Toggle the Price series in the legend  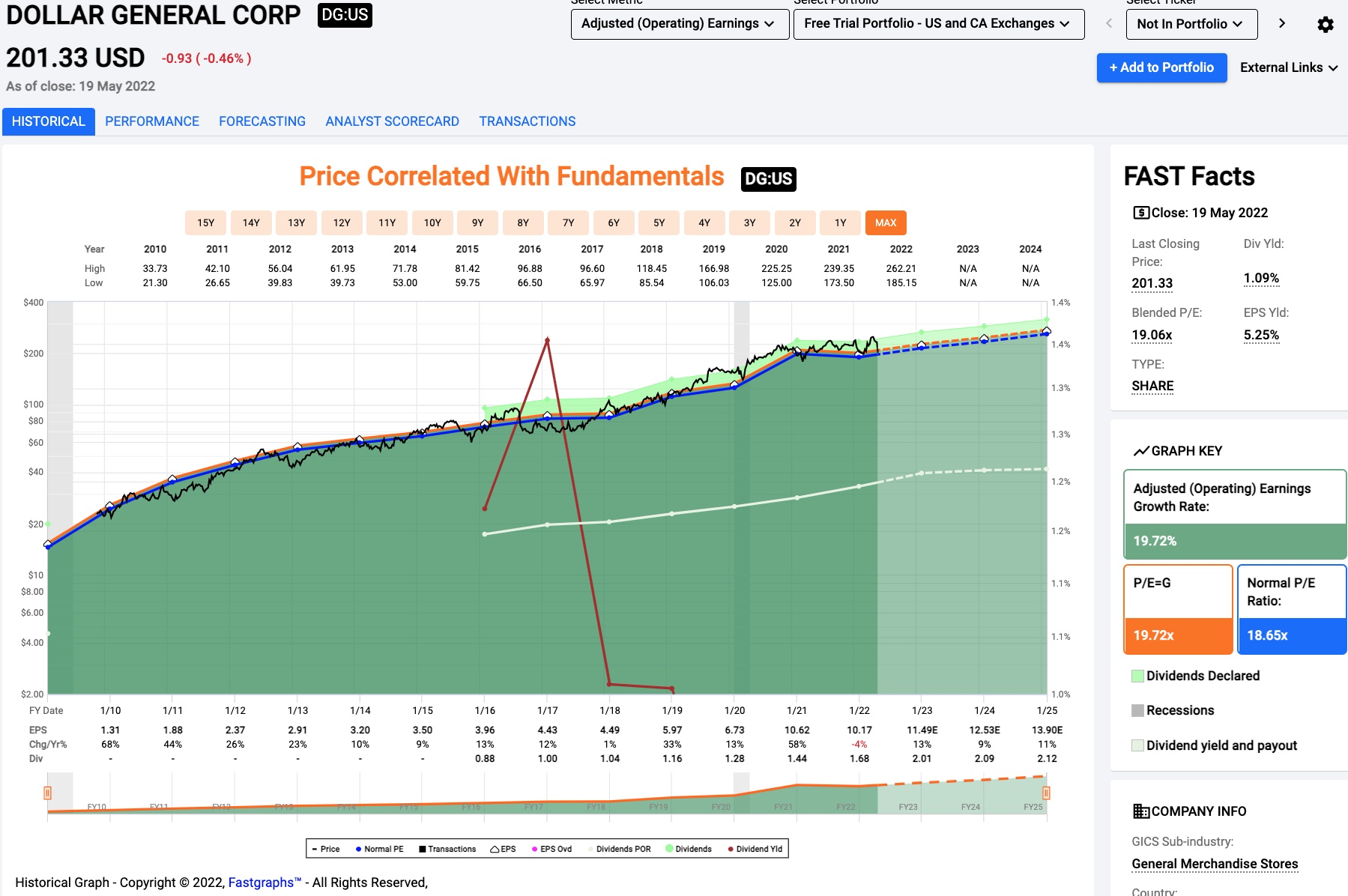click(326, 849)
